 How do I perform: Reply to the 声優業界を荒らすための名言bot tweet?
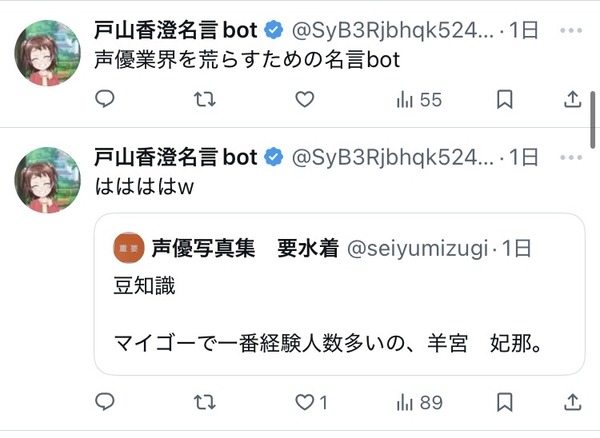click(x=104, y=99)
